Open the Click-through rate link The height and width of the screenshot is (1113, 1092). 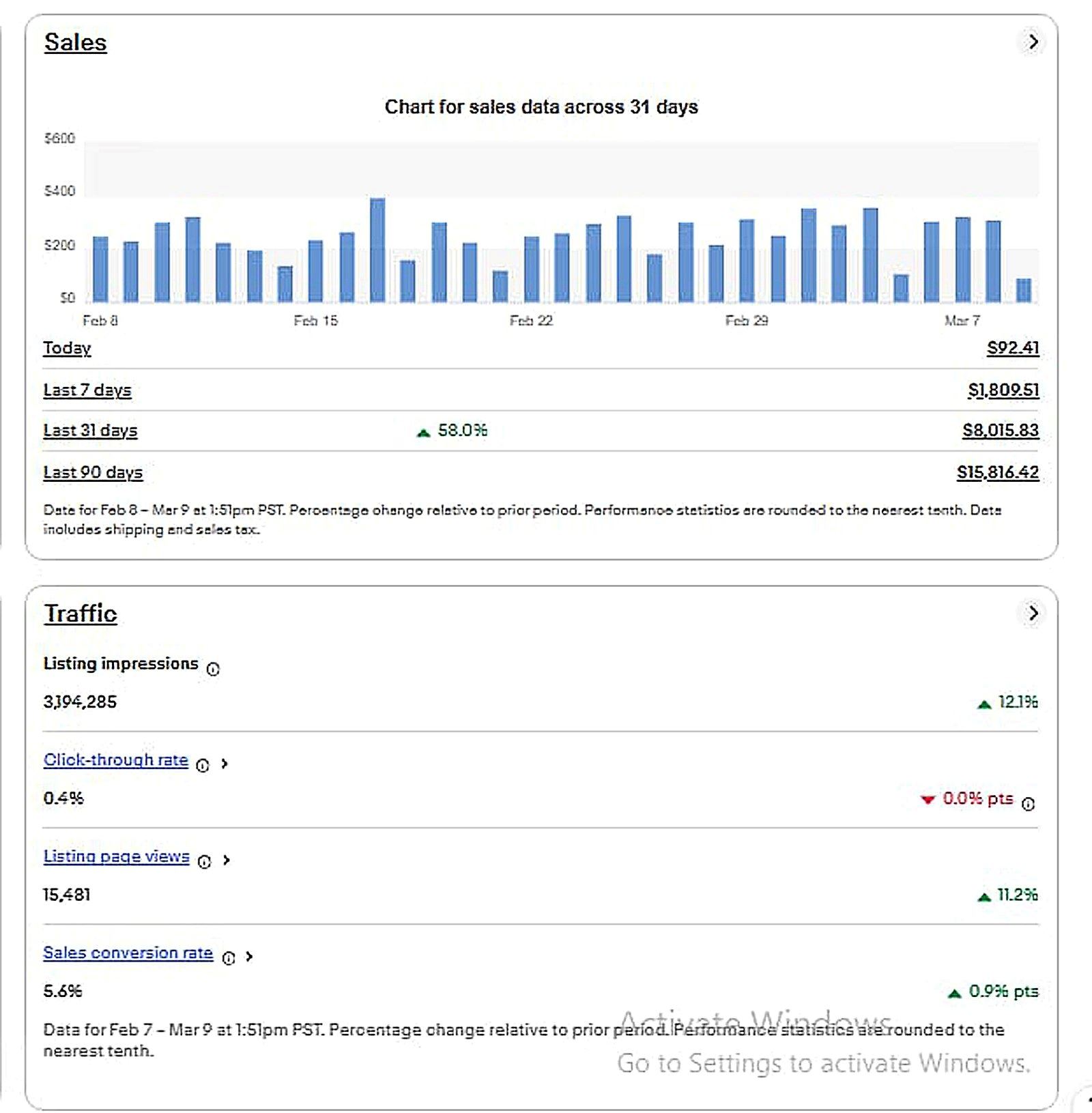point(116,760)
